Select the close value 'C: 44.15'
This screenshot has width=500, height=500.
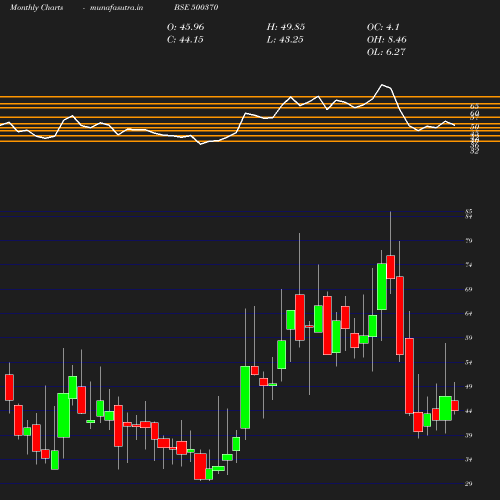pyautogui.click(x=185, y=40)
